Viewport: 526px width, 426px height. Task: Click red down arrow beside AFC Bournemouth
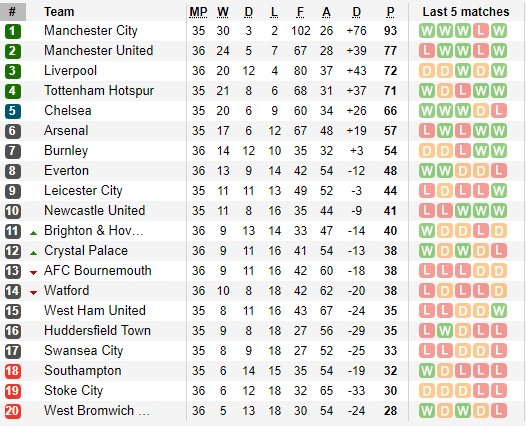33,273
